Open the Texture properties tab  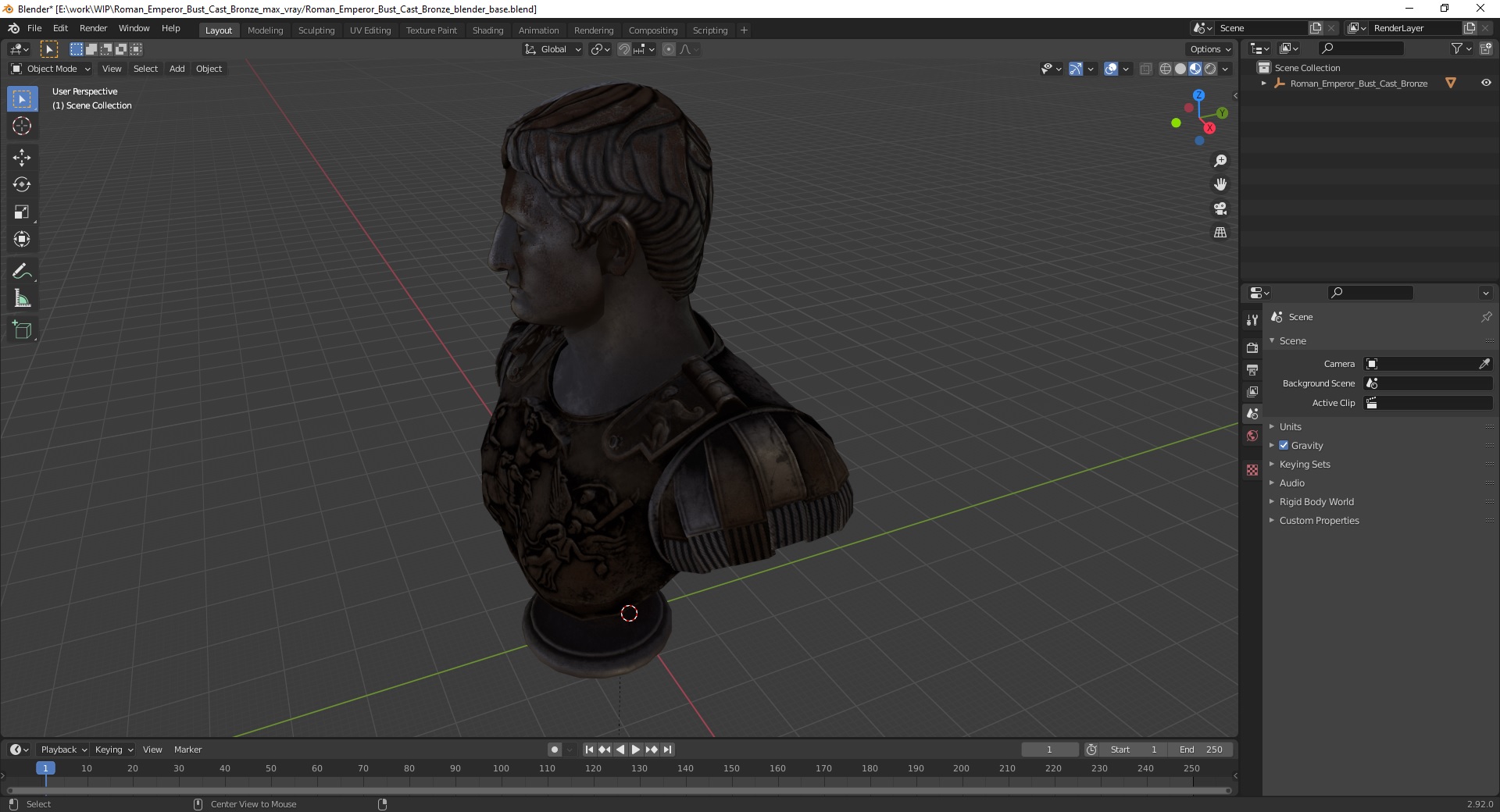[1252, 470]
